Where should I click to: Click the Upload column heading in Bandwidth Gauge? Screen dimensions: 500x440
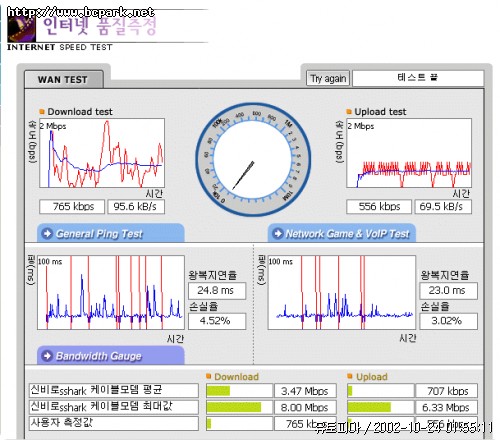pos(372,377)
